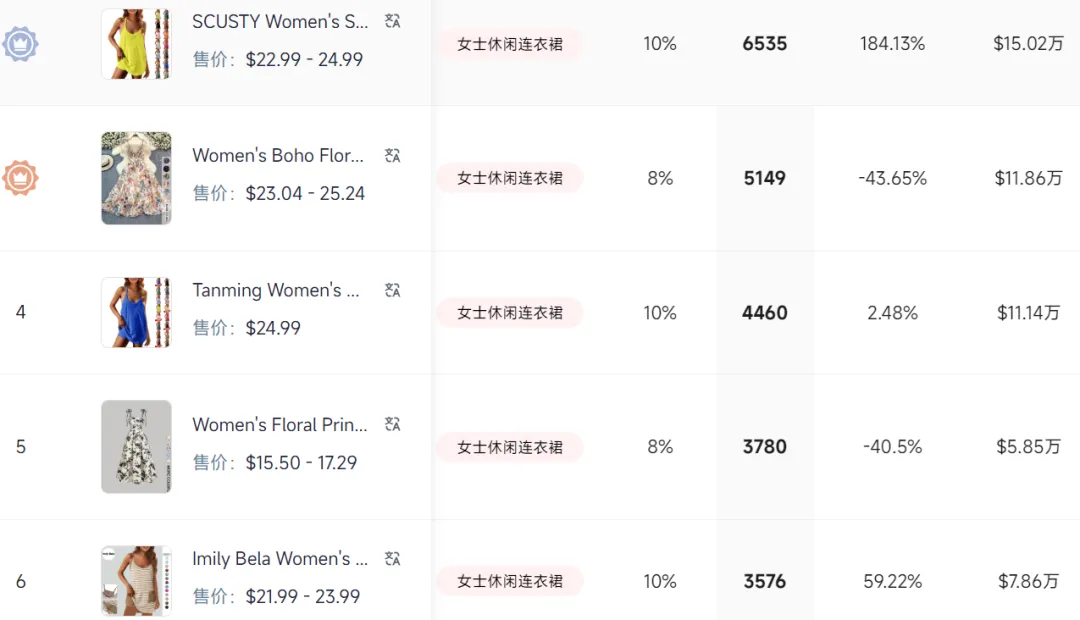Click translate icon next to Women's Floral Print
This screenshot has width=1080, height=620.
click(x=393, y=425)
